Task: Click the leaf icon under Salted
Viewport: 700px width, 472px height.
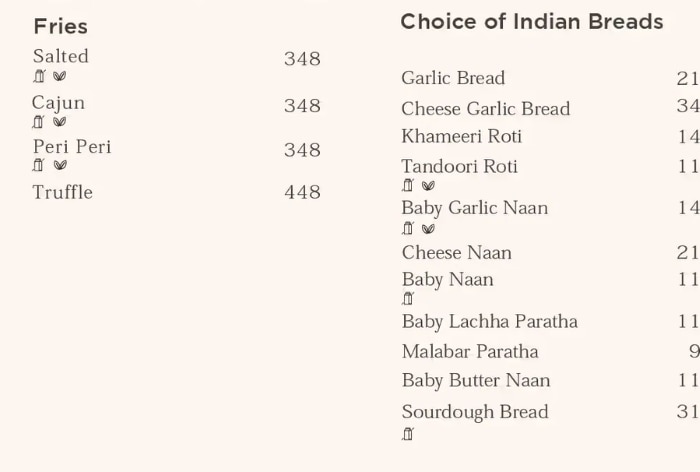Action: (60, 76)
